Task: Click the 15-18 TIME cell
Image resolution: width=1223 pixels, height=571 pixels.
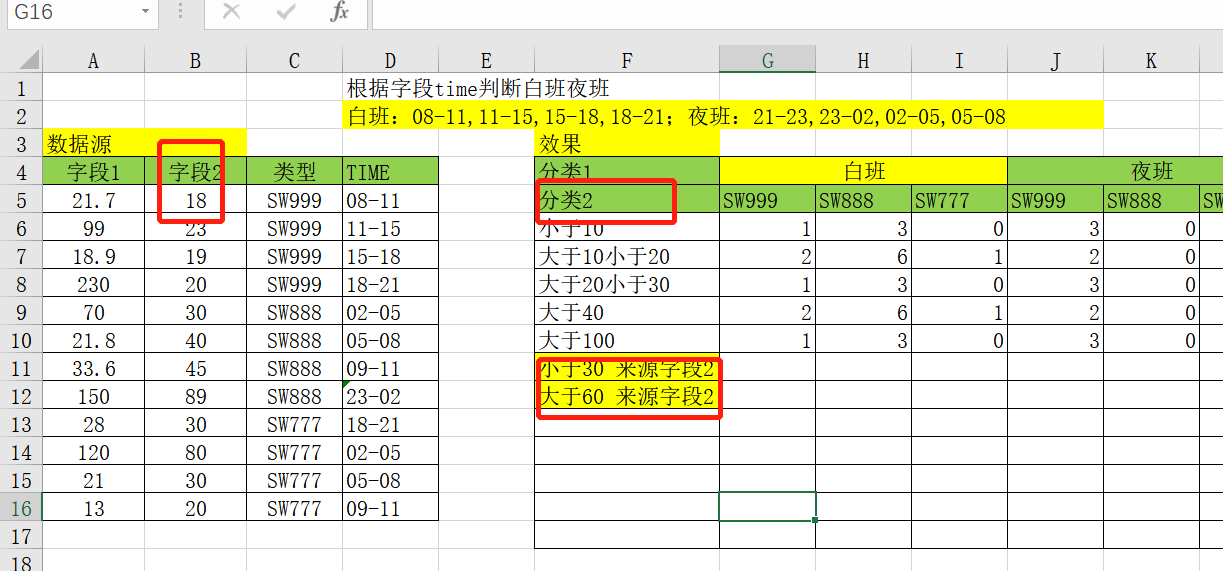Action: (x=390, y=256)
